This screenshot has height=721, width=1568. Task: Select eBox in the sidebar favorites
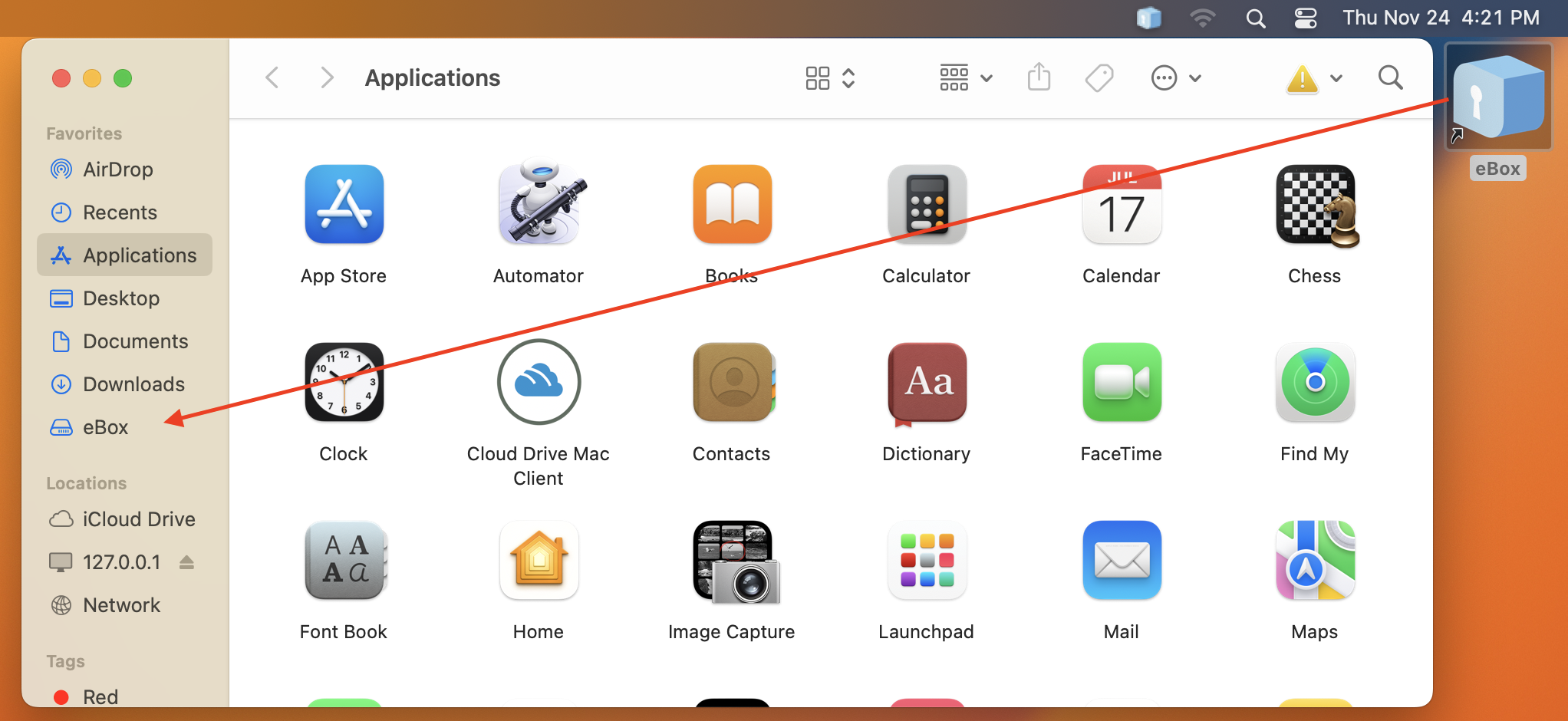pyautogui.click(x=124, y=427)
